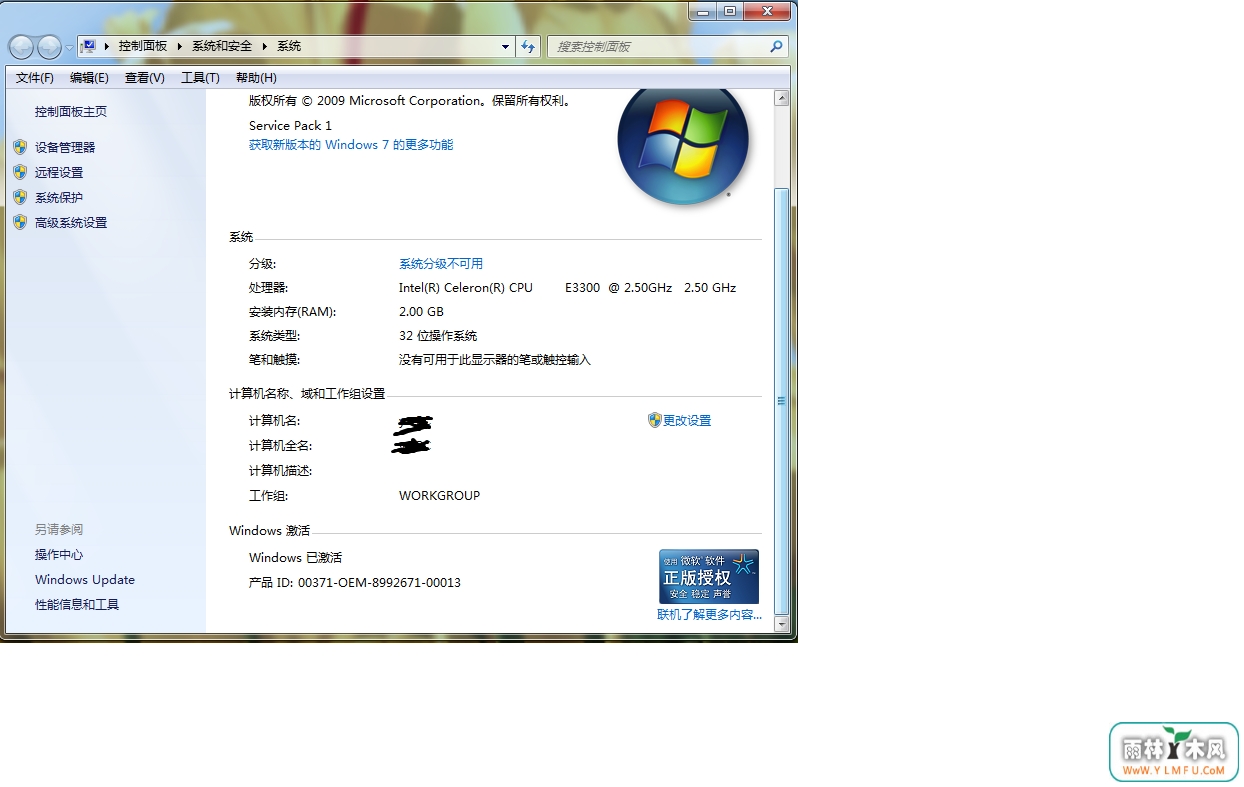Select 系统和安全 in the address breadcrumb
The height and width of the screenshot is (787, 1244).
(x=222, y=46)
